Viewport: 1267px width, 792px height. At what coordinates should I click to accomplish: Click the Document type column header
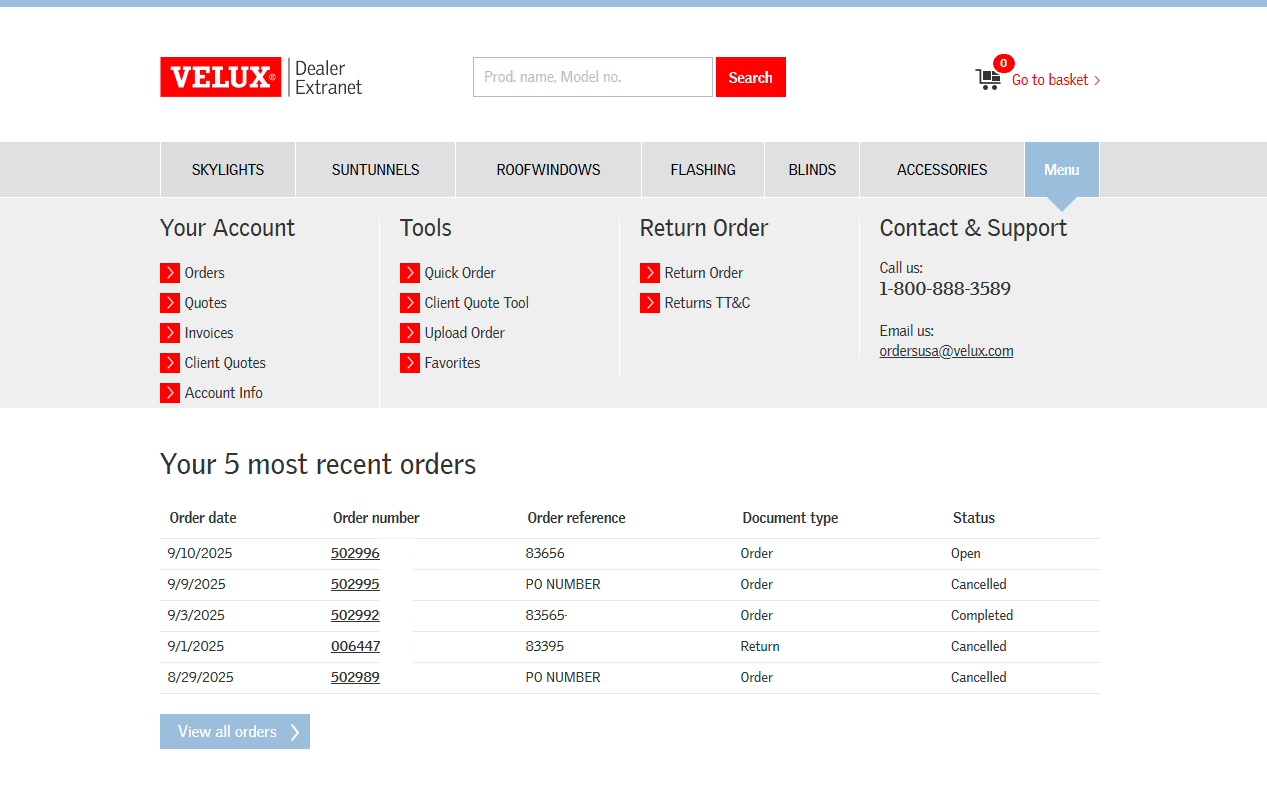(790, 518)
